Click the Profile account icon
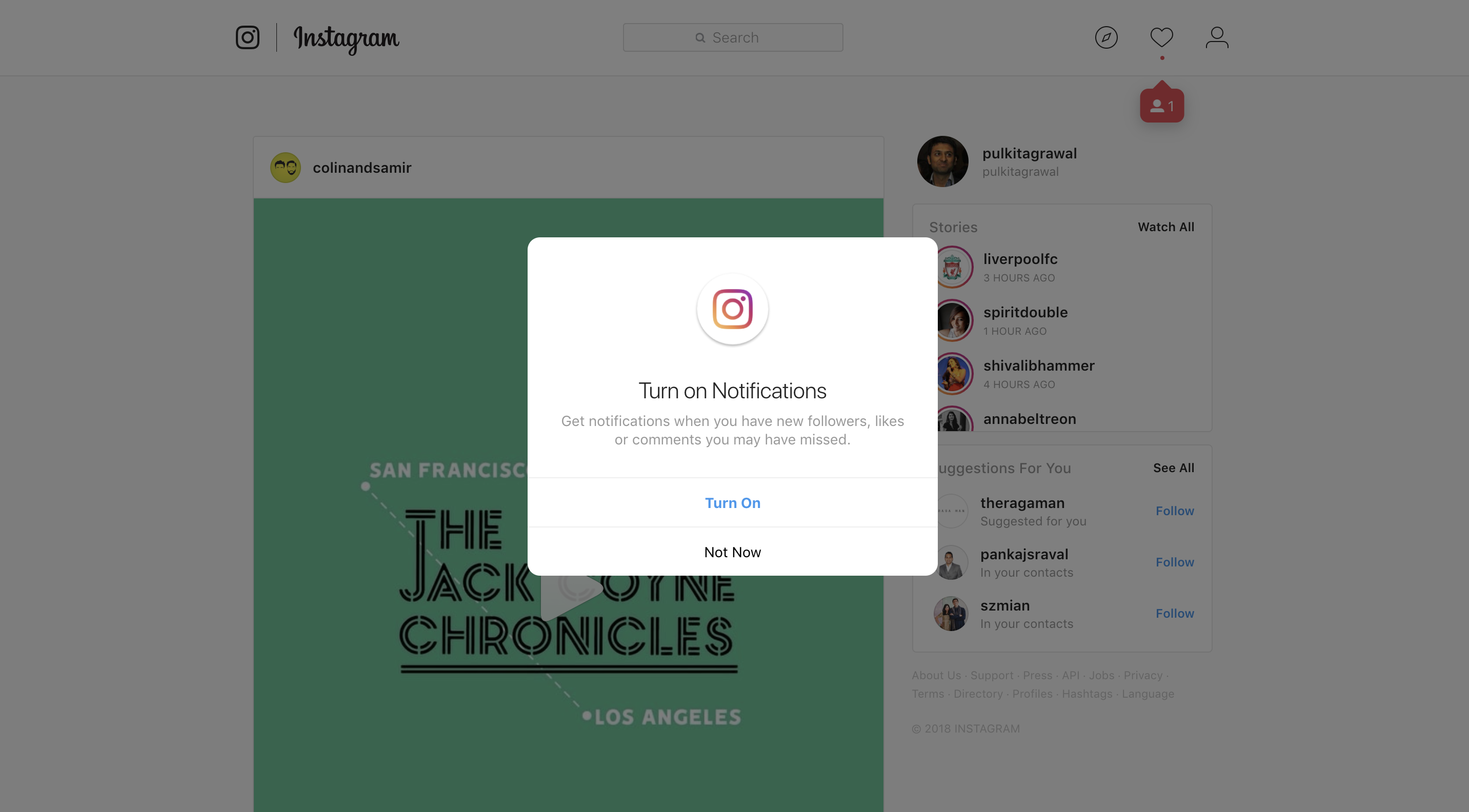 tap(1217, 37)
